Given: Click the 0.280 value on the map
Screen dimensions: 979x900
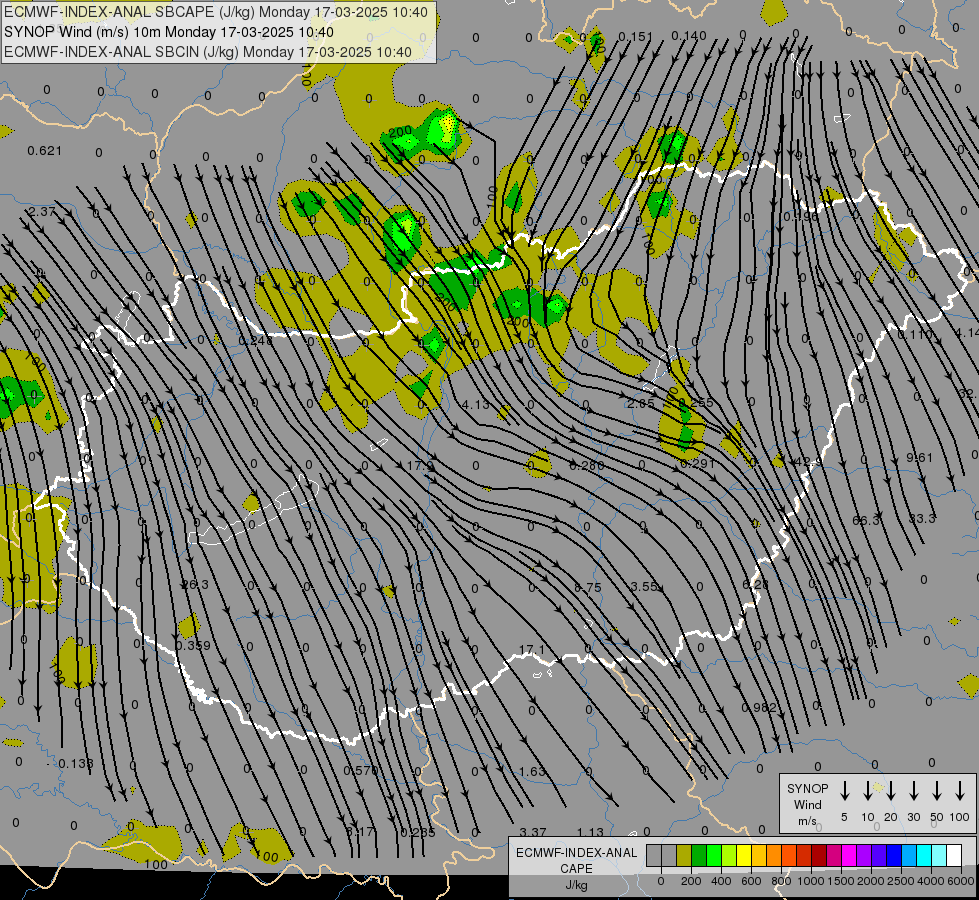Looking at the screenshot, I should (587, 465).
